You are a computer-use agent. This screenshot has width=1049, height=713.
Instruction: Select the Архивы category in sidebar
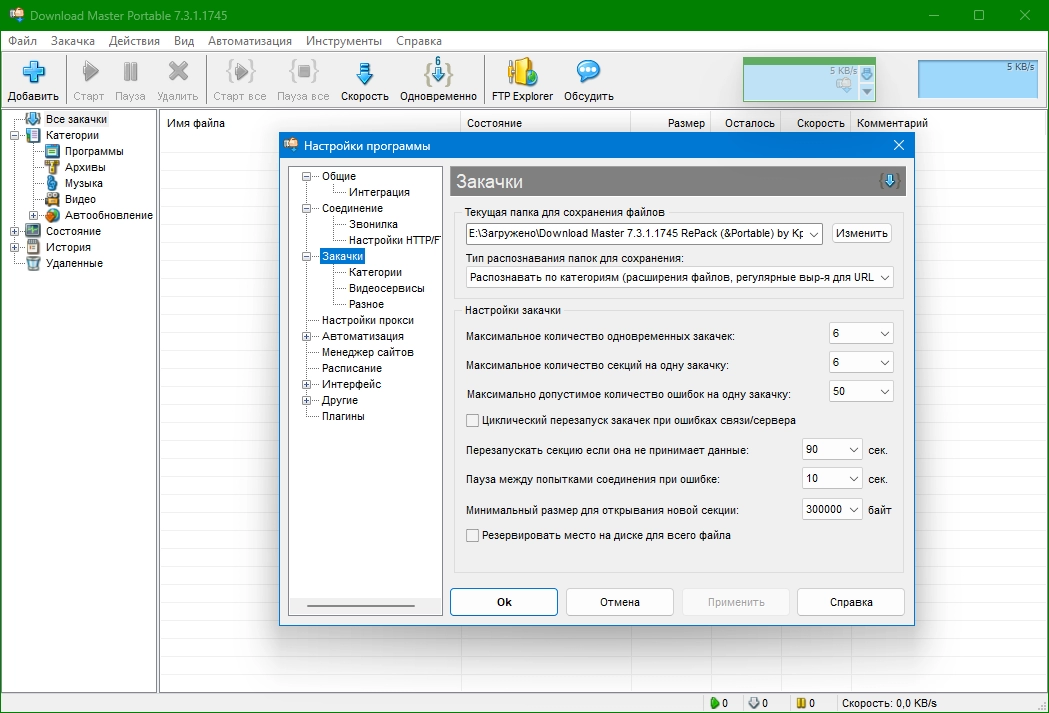coord(83,167)
